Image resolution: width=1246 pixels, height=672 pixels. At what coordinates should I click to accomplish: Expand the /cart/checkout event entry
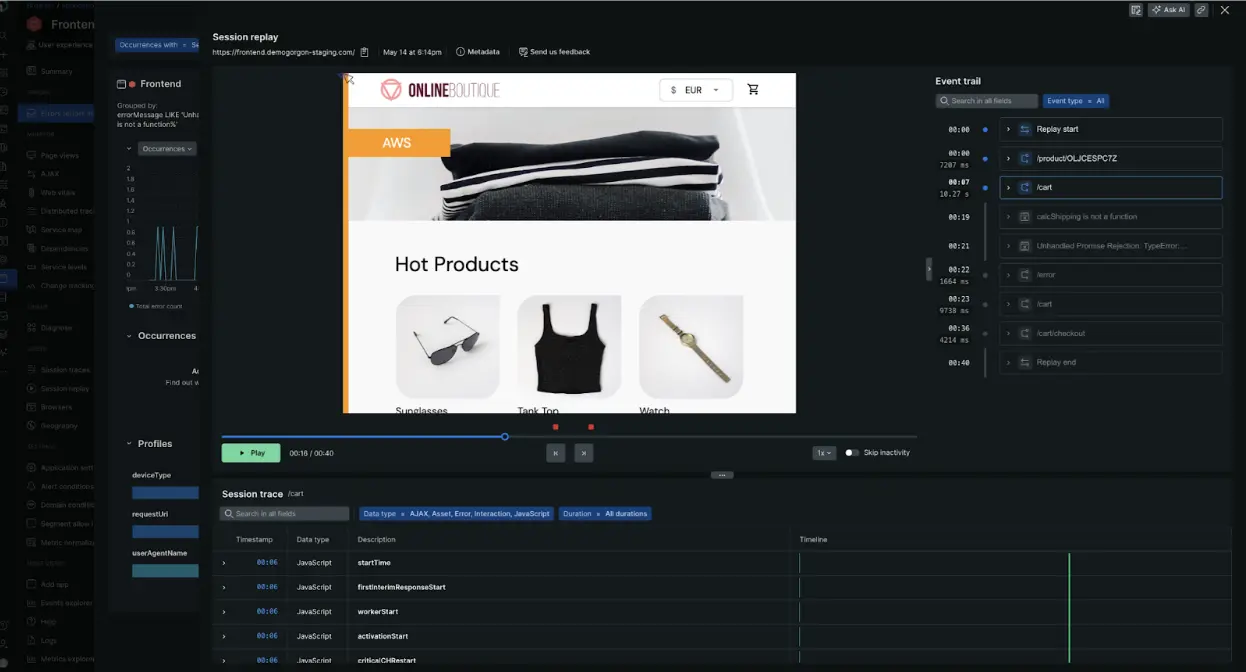(1008, 333)
